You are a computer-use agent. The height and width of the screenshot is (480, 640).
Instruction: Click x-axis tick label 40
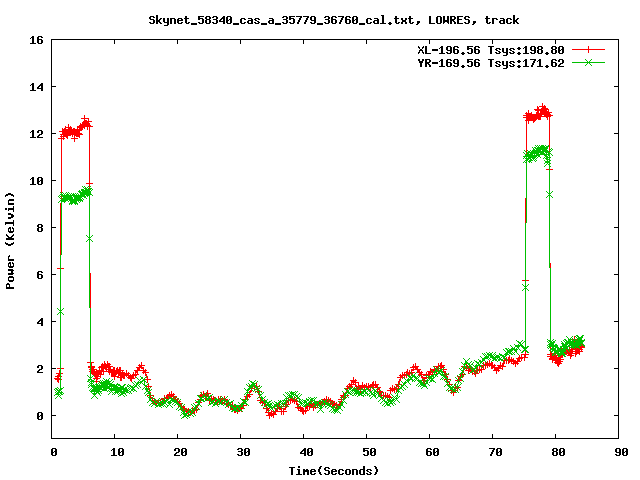306,452
